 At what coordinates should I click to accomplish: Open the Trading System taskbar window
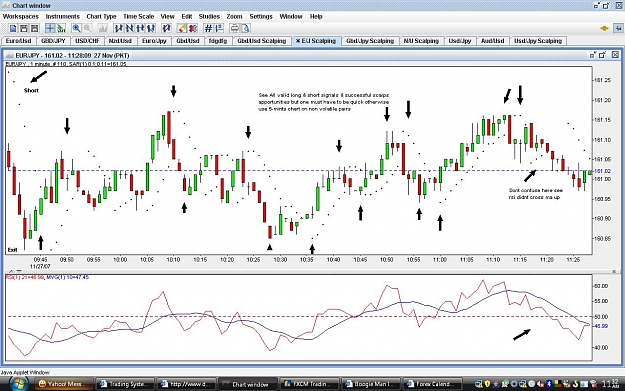pyautogui.click(x=125, y=384)
